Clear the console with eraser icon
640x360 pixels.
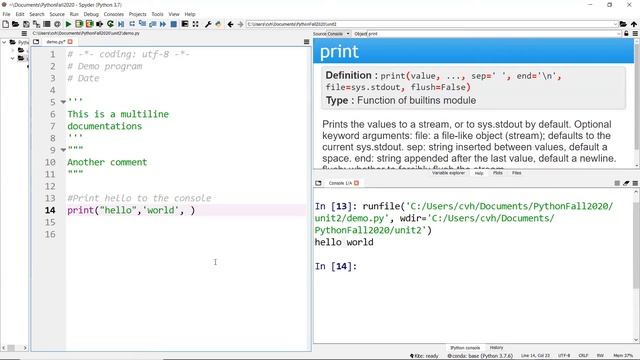626,183
